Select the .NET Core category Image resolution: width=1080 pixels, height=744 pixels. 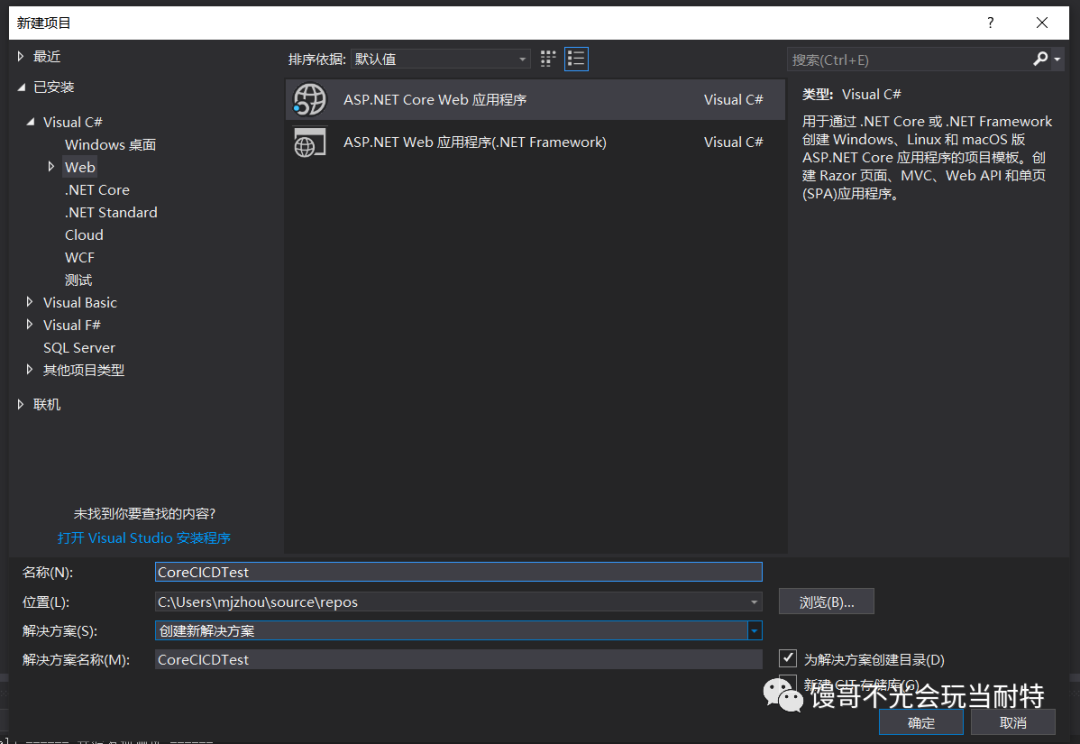[97, 190]
